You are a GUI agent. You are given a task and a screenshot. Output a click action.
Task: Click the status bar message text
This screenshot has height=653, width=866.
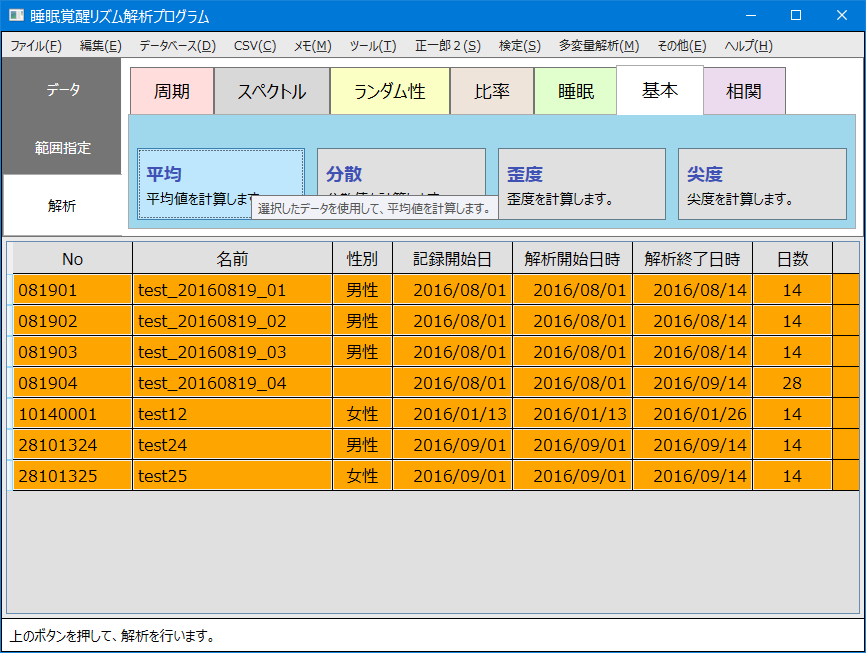pyautogui.click(x=113, y=636)
